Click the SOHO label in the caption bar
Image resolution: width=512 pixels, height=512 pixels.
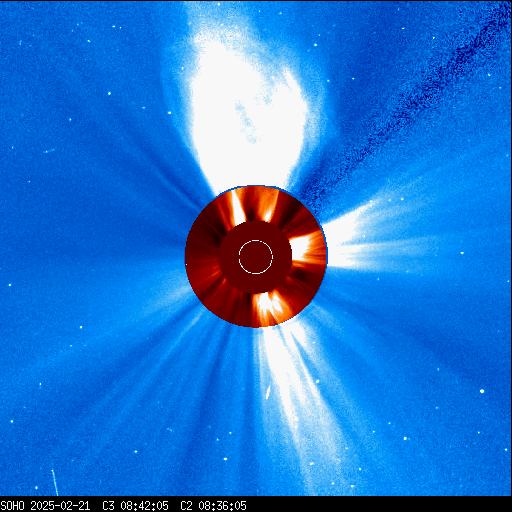pyautogui.click(x=13, y=506)
